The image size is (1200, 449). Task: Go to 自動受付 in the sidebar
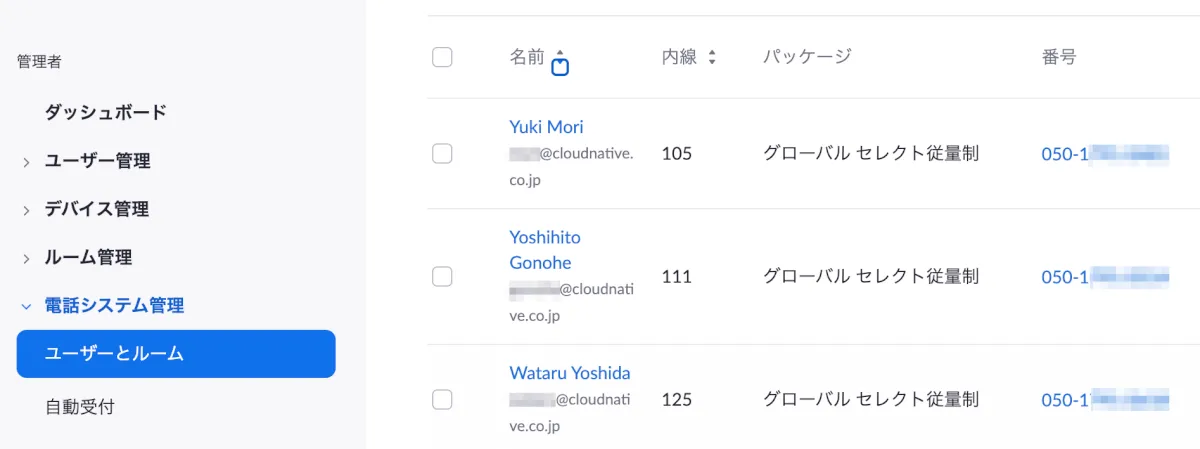coord(86,407)
